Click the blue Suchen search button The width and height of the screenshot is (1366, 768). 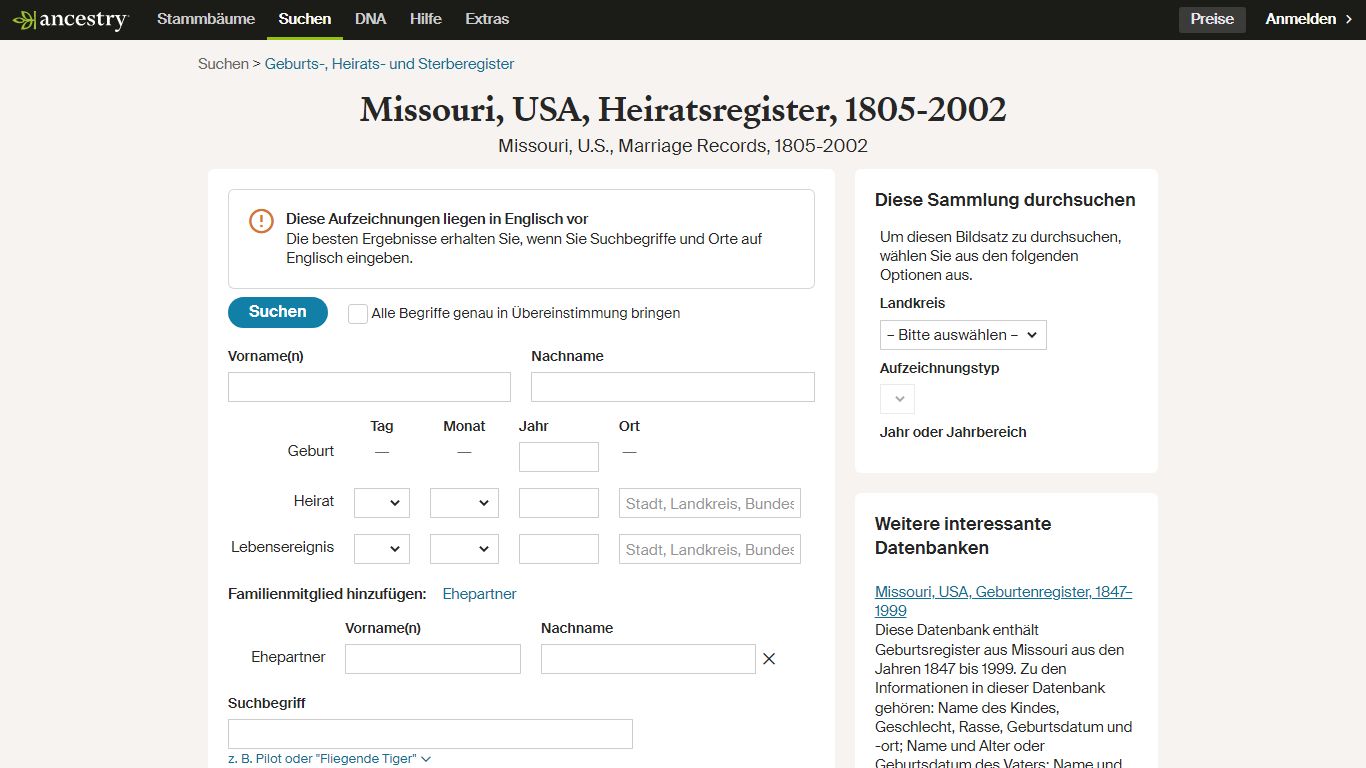[x=278, y=312]
